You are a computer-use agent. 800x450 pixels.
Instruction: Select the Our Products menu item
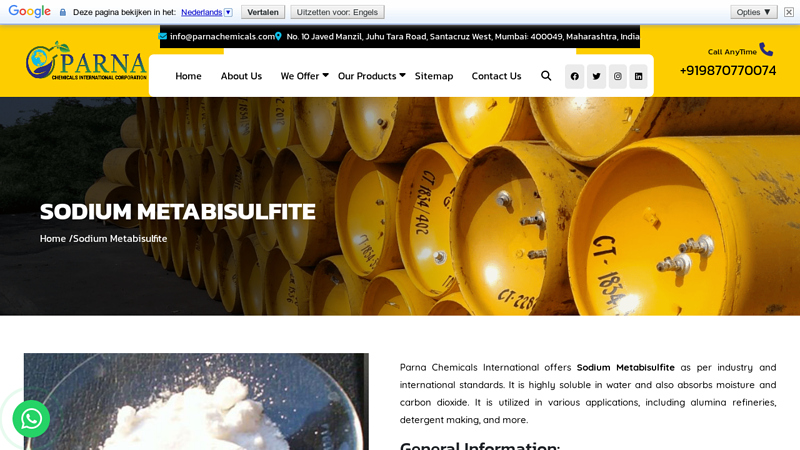367,76
